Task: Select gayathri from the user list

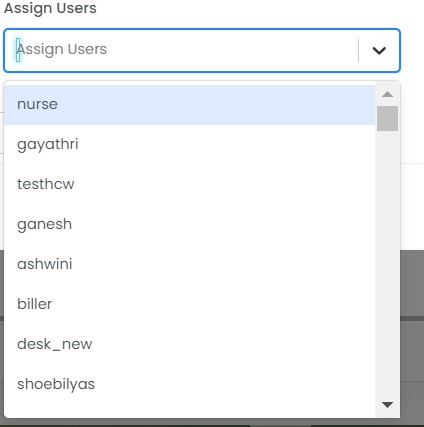Action: tap(189, 145)
